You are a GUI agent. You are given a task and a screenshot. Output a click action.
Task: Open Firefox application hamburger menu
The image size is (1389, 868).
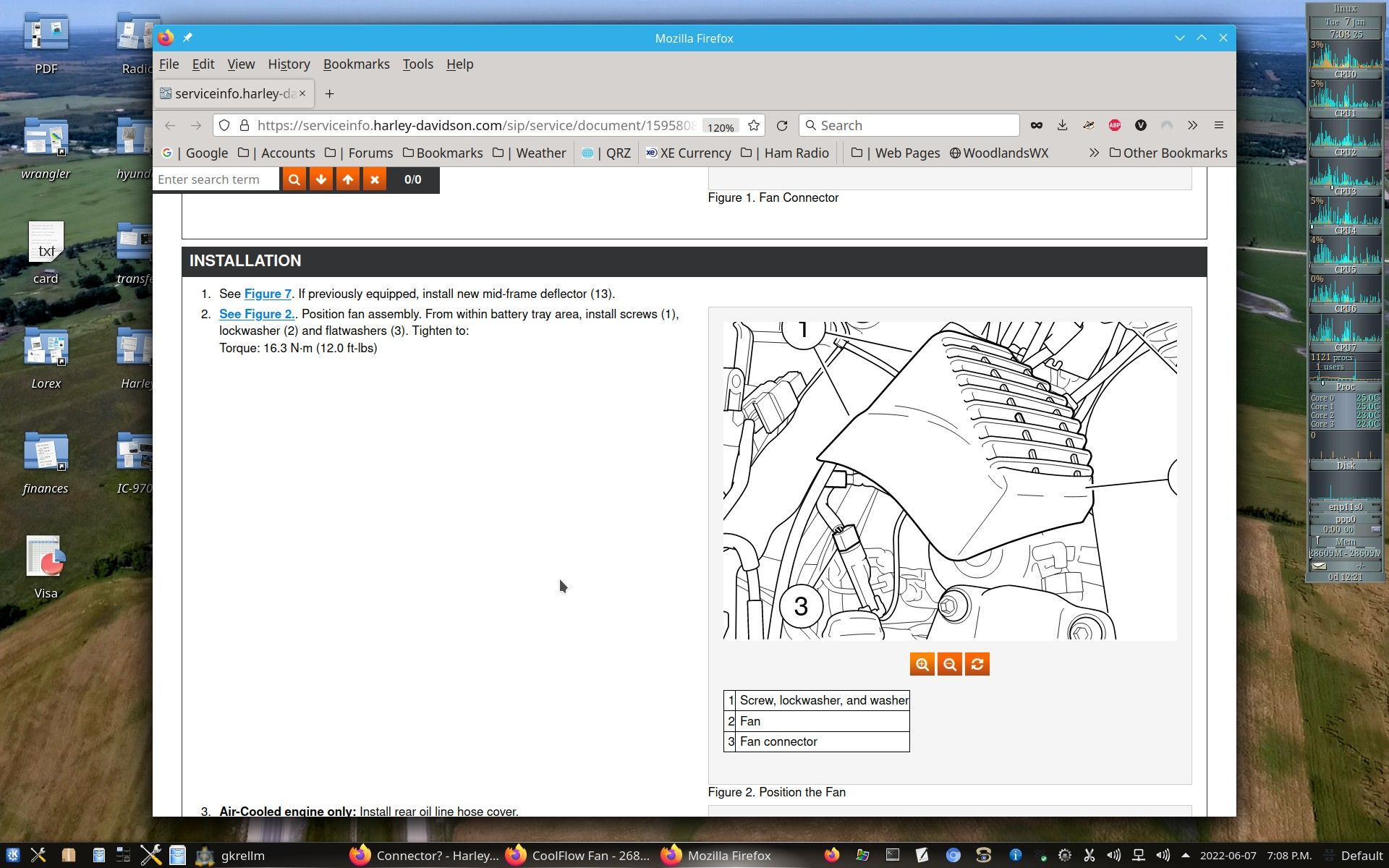[1218, 125]
